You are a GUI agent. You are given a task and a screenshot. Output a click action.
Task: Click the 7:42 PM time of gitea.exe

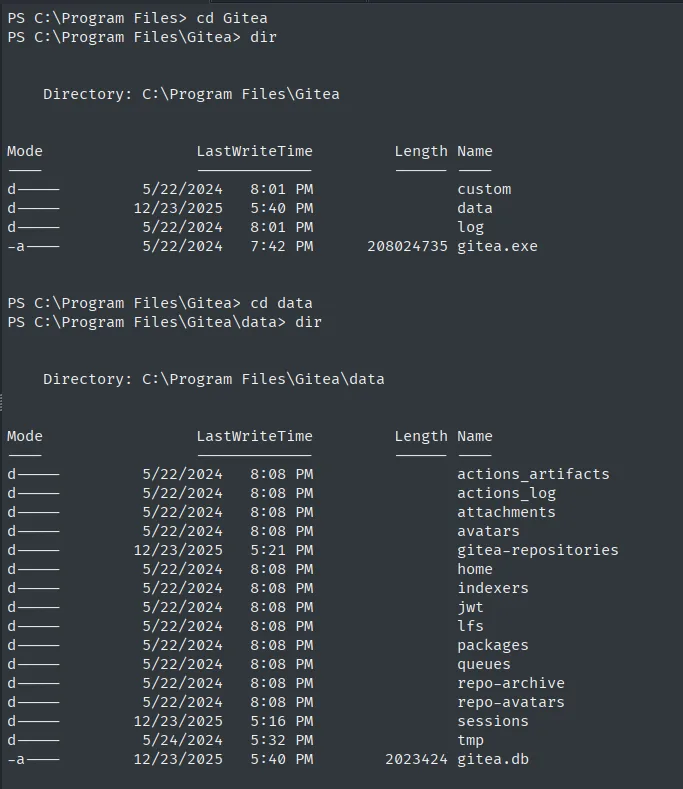[x=282, y=247]
